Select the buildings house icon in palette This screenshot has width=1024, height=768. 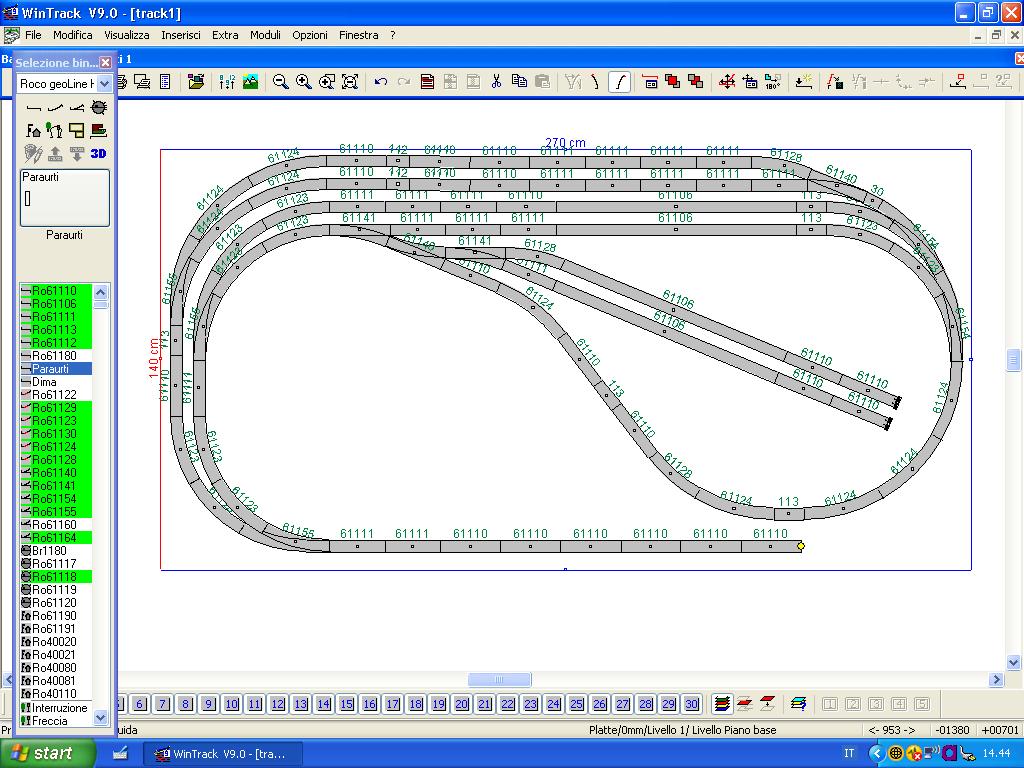[x=33, y=131]
